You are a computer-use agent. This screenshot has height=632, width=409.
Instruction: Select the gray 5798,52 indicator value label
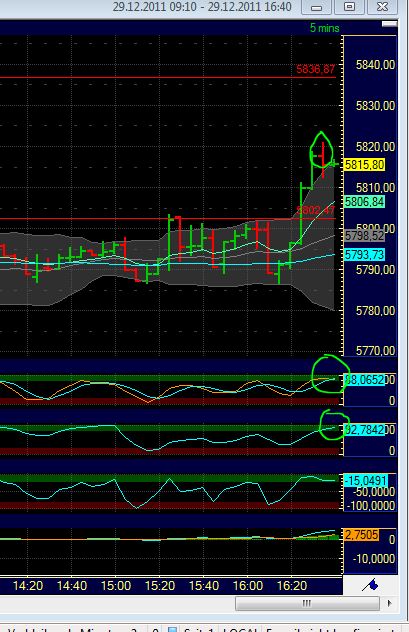[x=364, y=235]
